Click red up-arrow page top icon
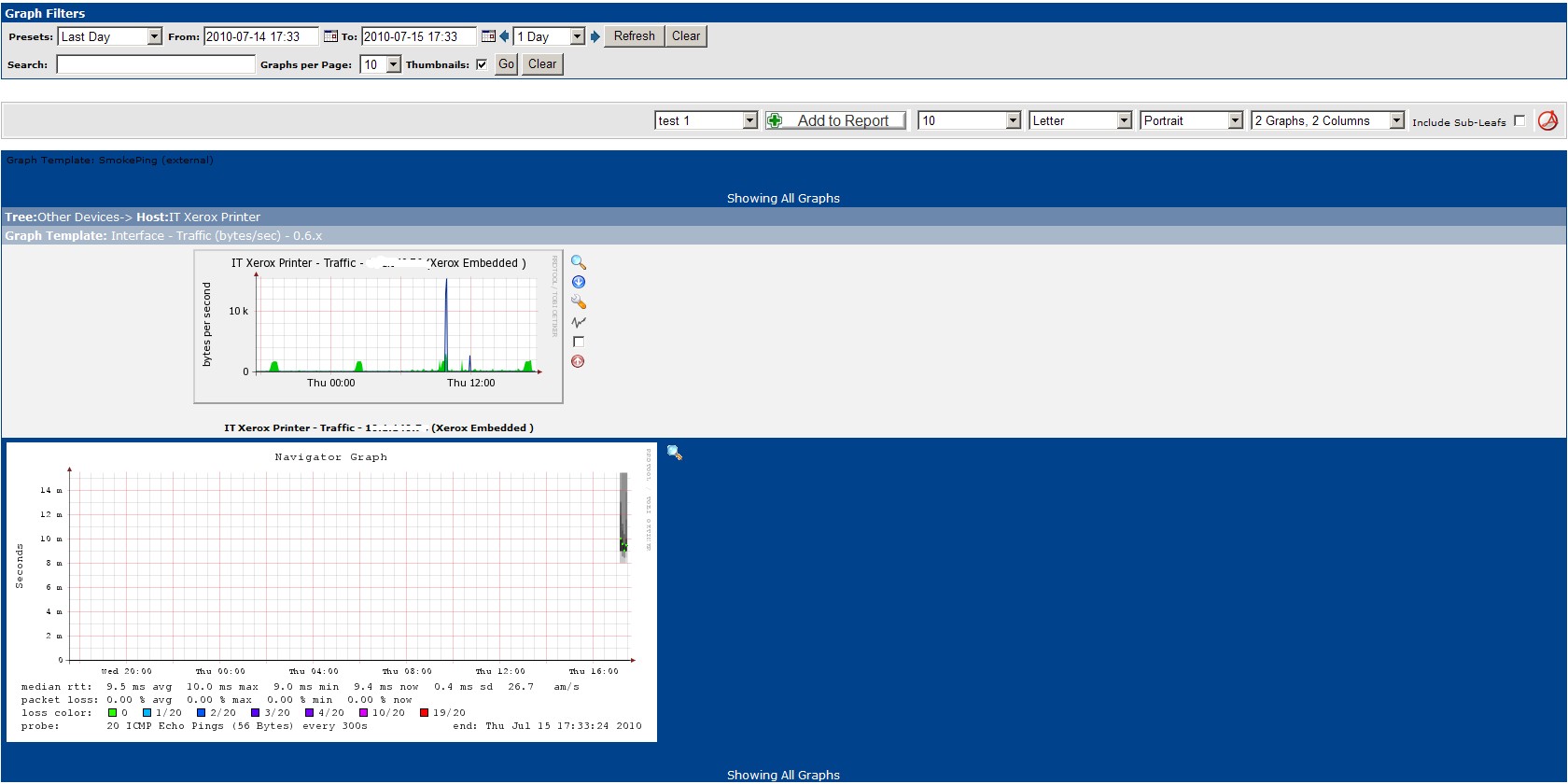1568x784 pixels. point(578,361)
